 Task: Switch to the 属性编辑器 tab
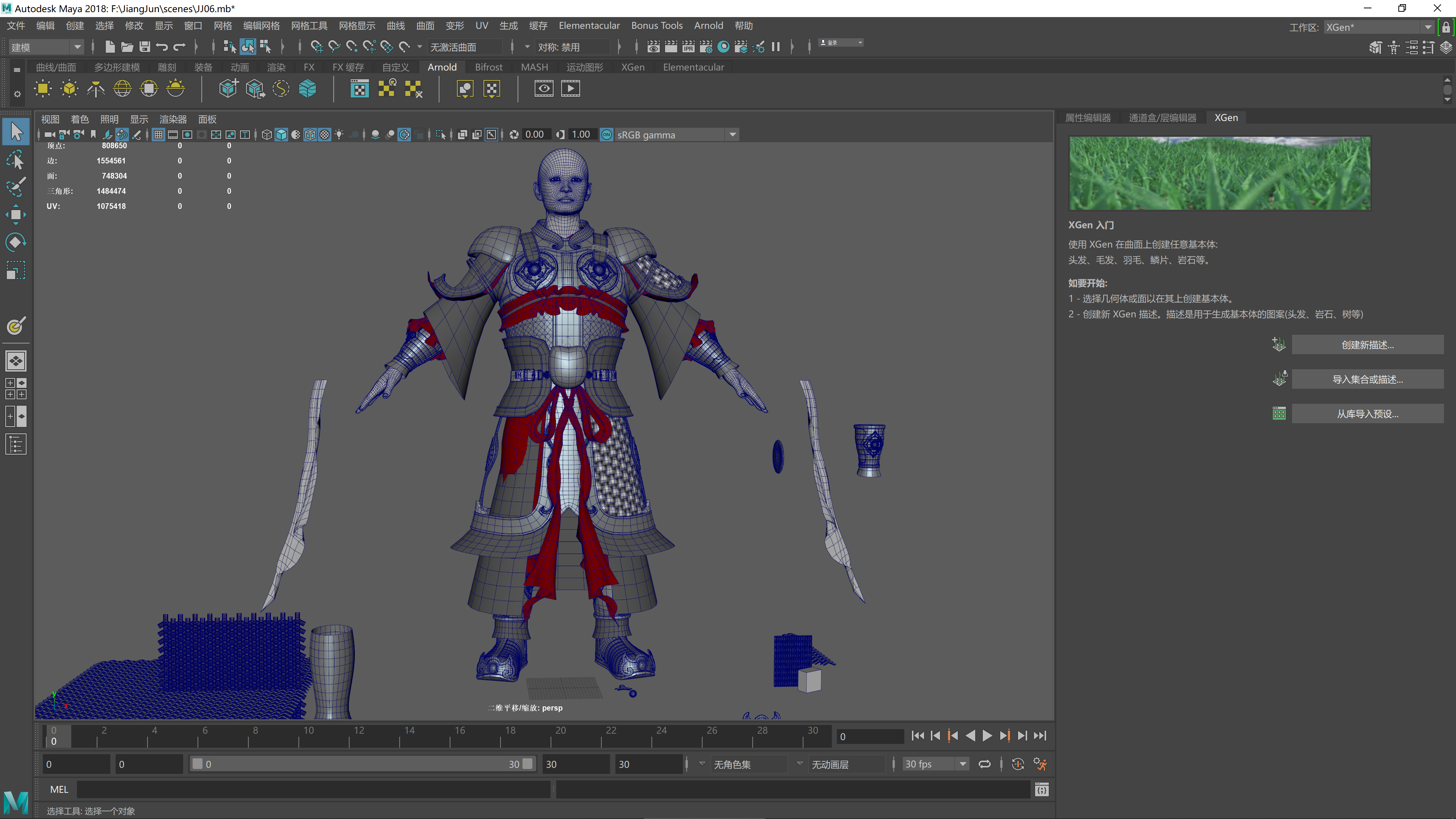[x=1087, y=118]
